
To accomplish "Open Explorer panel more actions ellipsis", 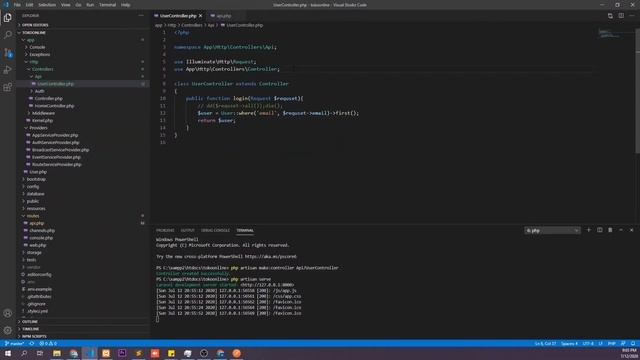I will point(141,16).
